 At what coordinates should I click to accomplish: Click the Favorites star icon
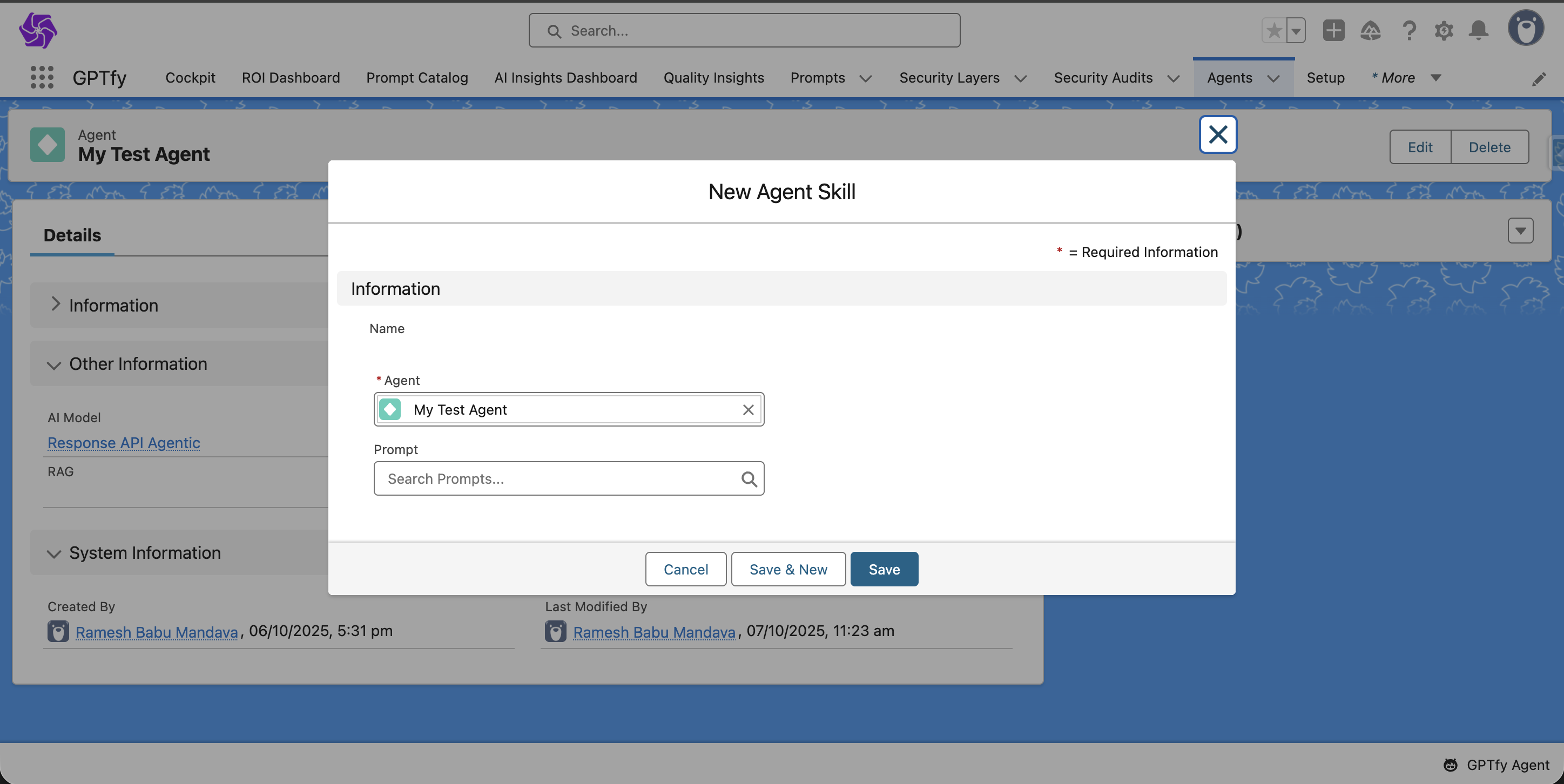coord(1274,30)
